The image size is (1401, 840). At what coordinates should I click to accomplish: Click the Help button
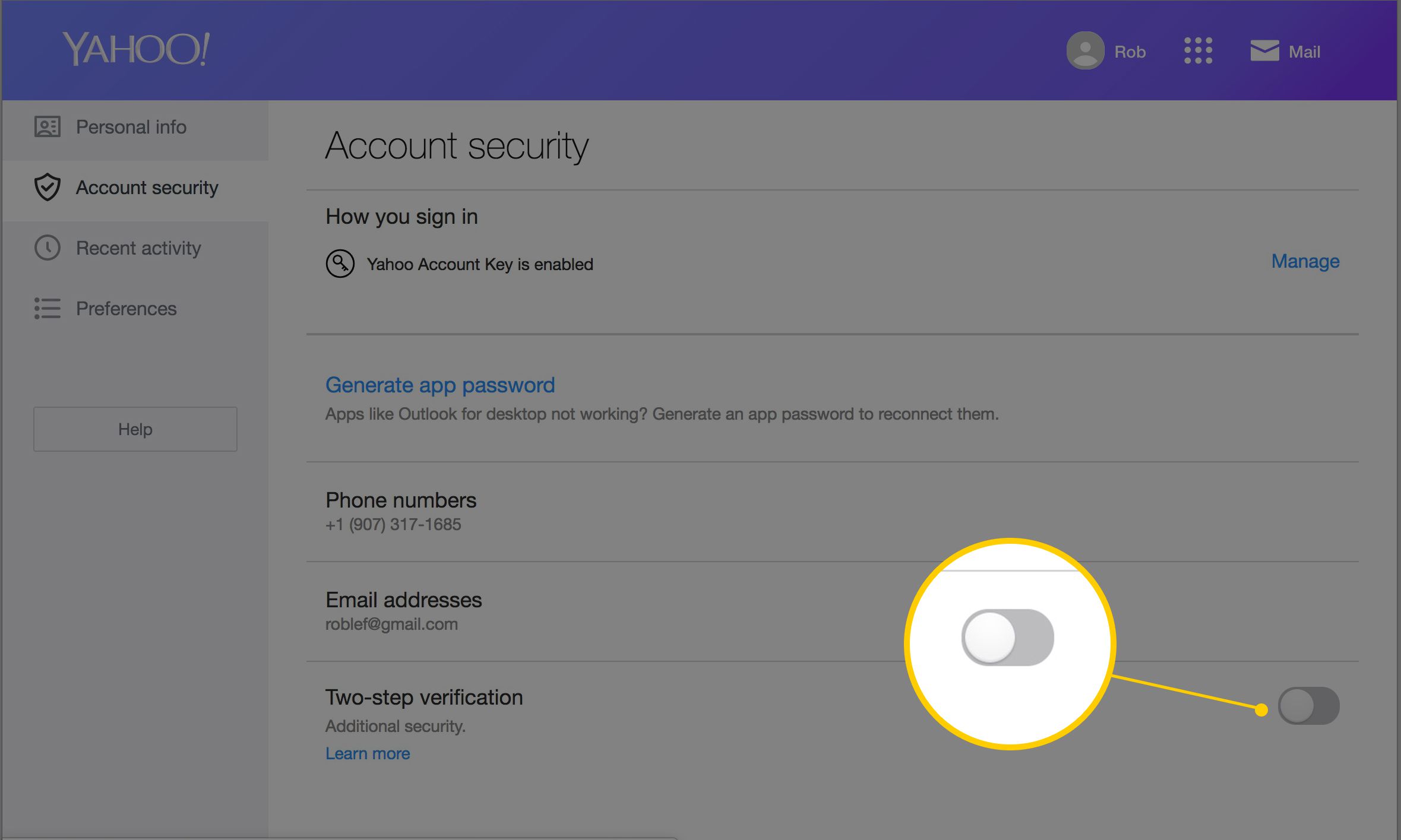(x=134, y=429)
